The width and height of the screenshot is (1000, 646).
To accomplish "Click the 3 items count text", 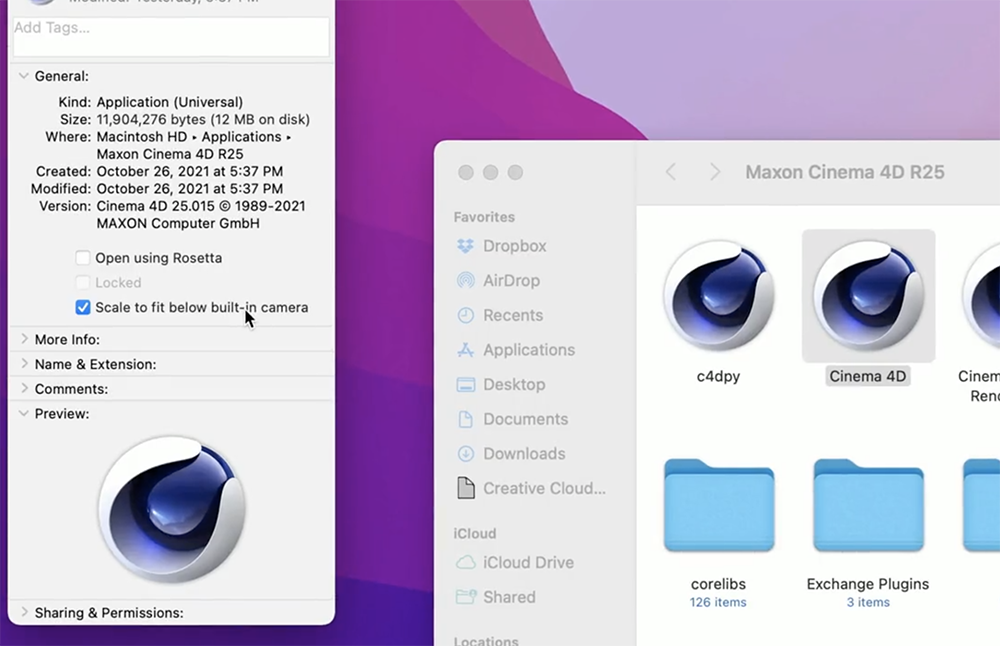I will pyautogui.click(x=868, y=602).
